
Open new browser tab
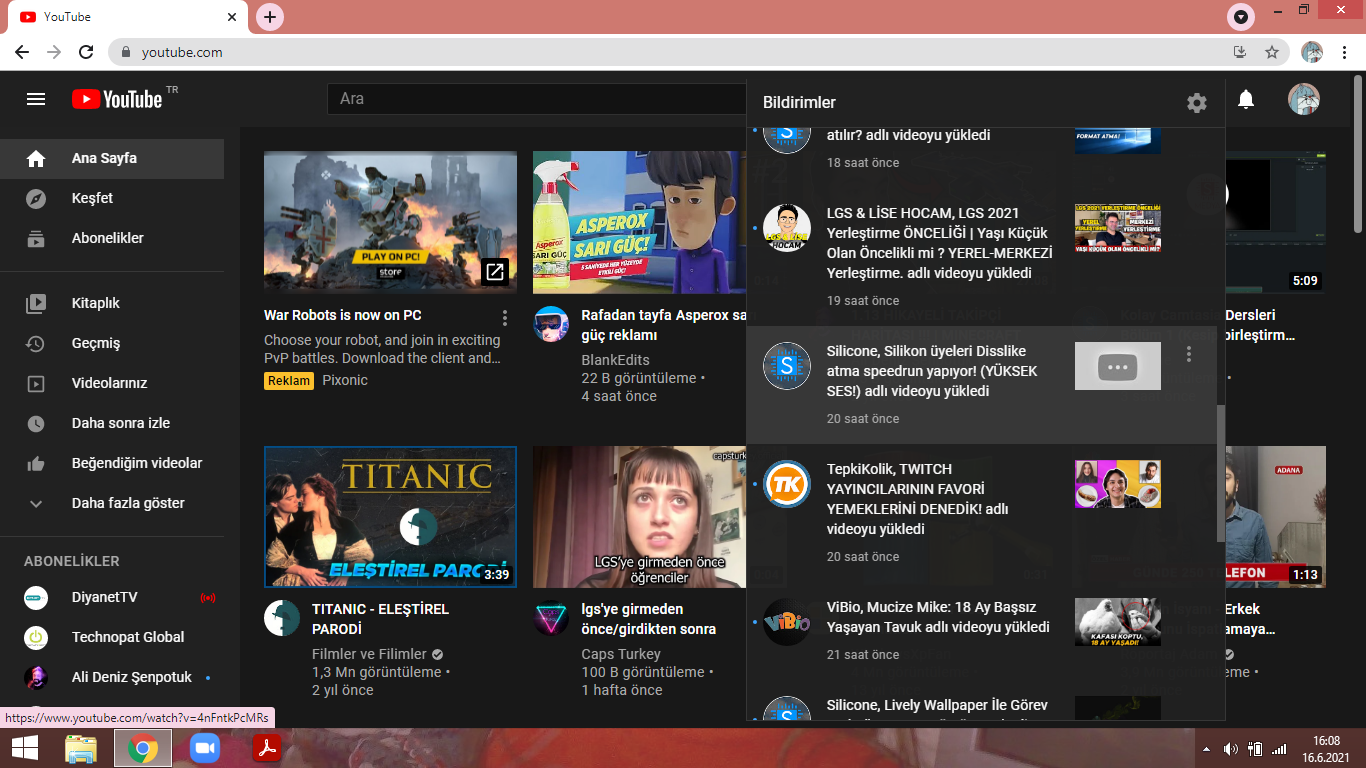click(270, 17)
